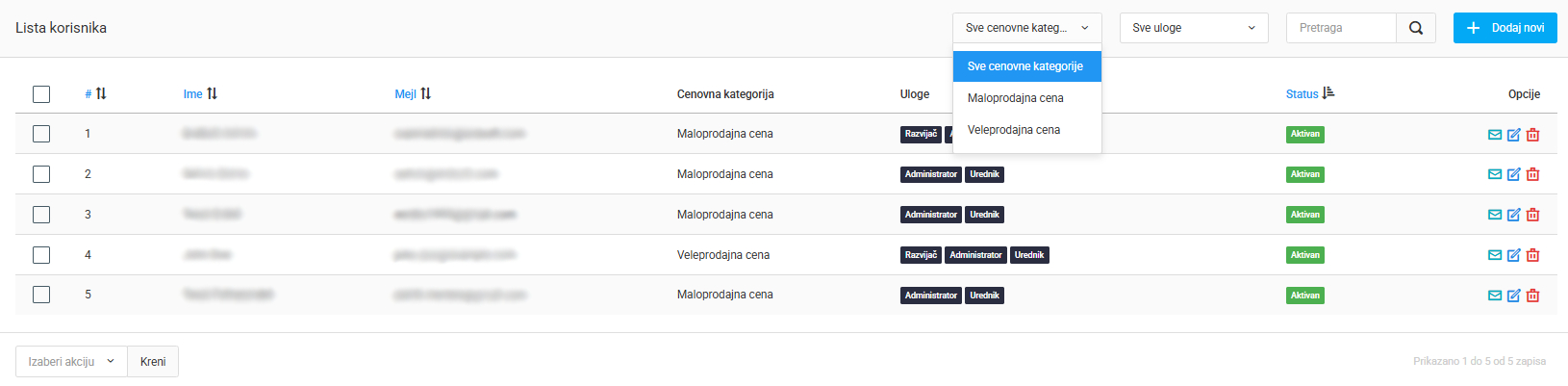Click Administrator role tag in row 2
The image size is (1568, 386).
coord(931,174)
